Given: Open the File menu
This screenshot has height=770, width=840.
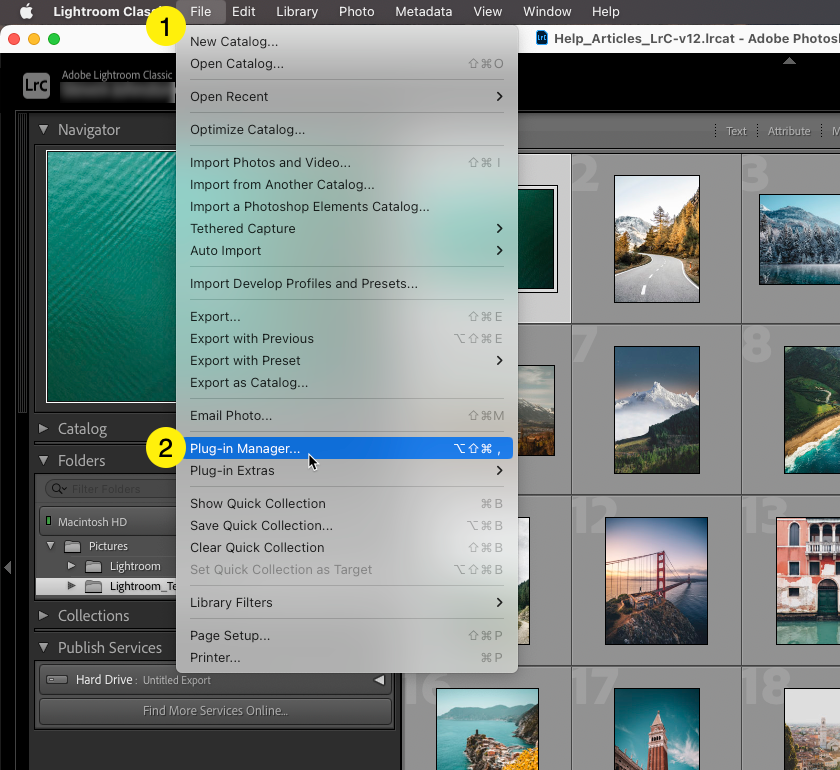Looking at the screenshot, I should point(200,11).
